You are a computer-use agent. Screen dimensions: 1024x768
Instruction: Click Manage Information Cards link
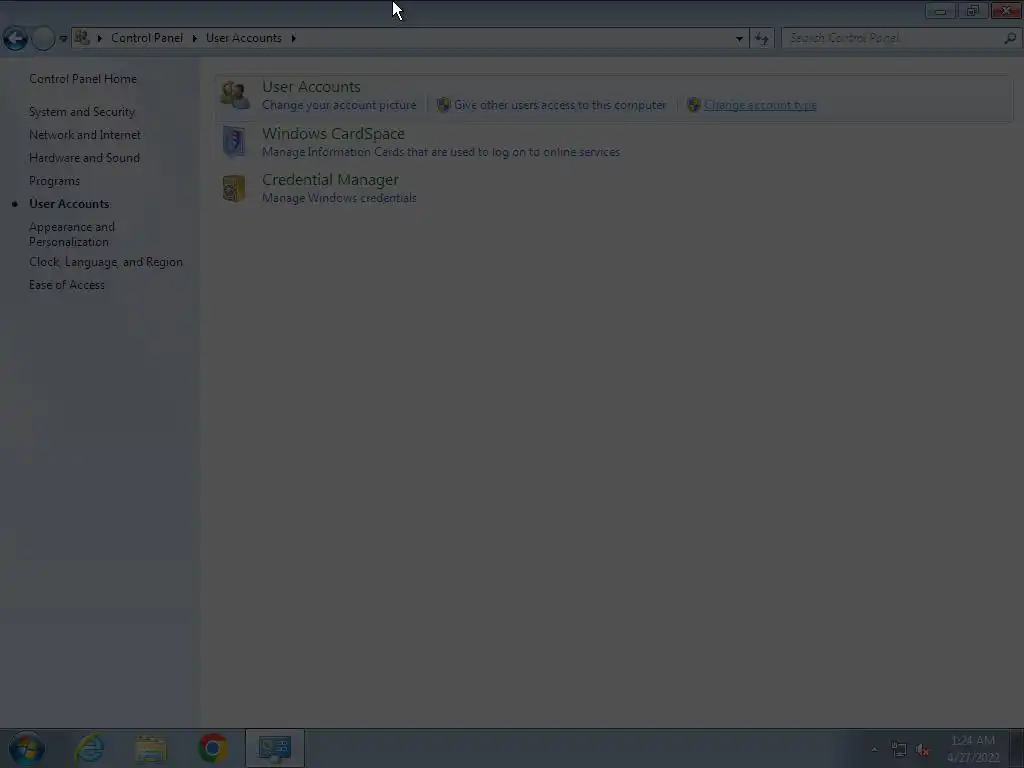pyautogui.click(x=441, y=152)
